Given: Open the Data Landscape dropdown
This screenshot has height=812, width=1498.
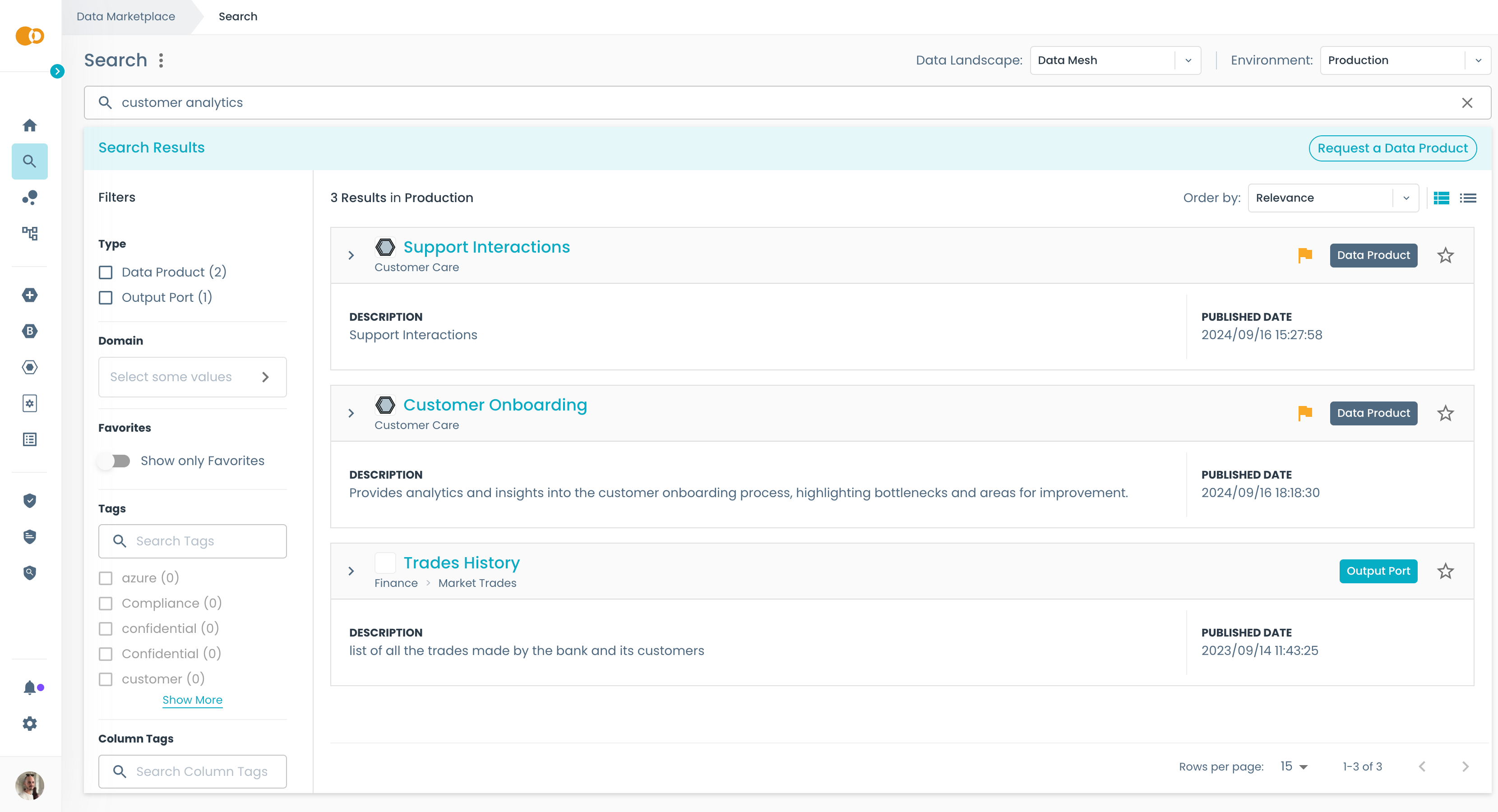Looking at the screenshot, I should (1115, 60).
